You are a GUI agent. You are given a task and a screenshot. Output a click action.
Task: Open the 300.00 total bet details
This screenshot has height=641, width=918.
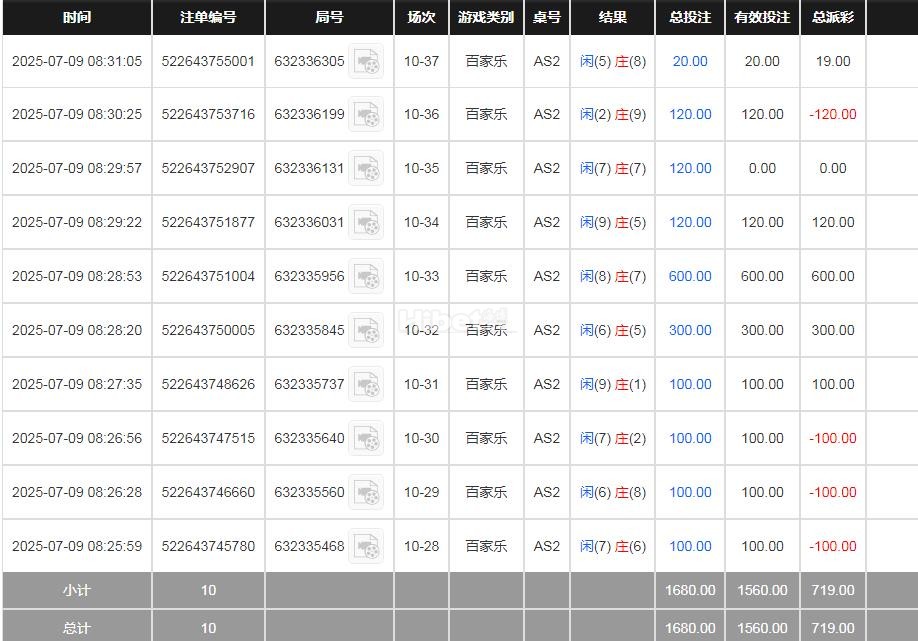click(690, 330)
